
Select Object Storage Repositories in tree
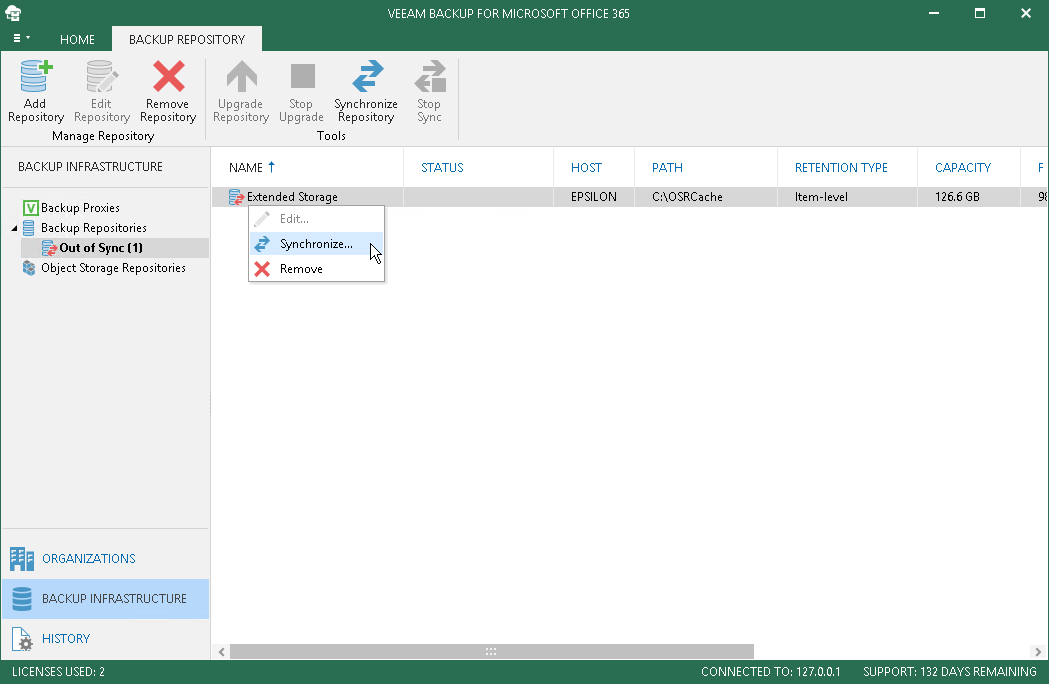click(x=113, y=268)
